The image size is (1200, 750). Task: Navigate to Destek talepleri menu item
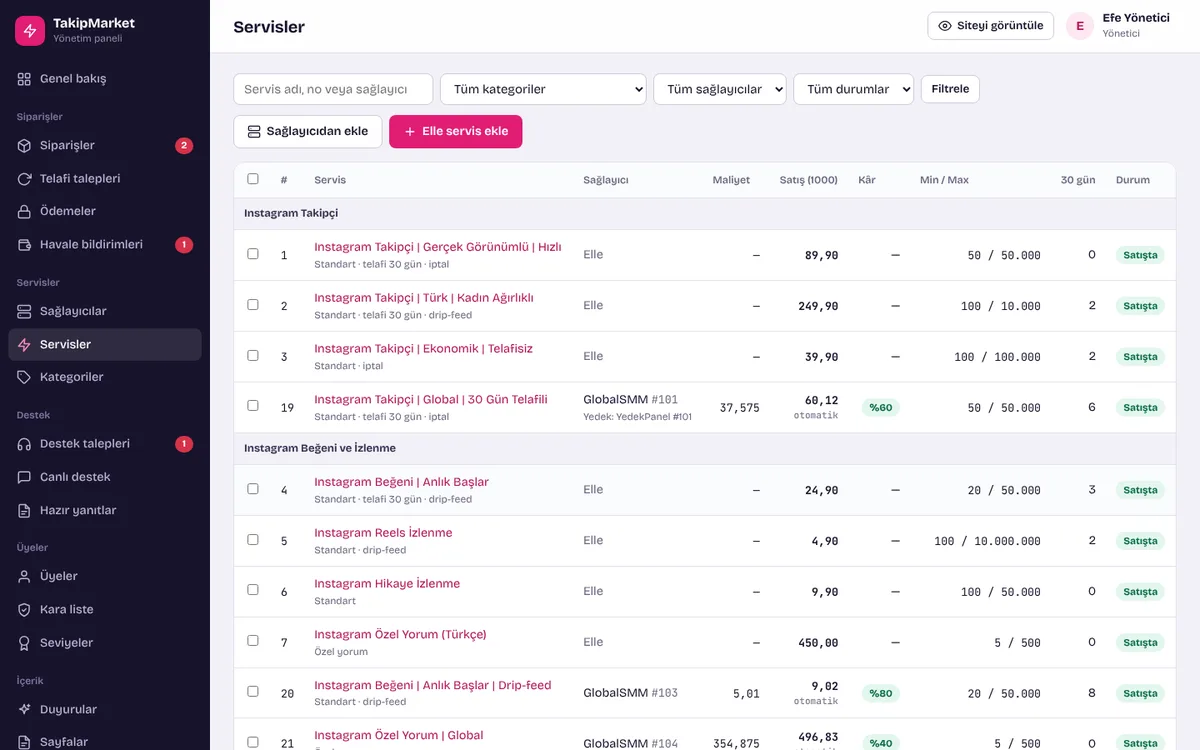tap(105, 444)
